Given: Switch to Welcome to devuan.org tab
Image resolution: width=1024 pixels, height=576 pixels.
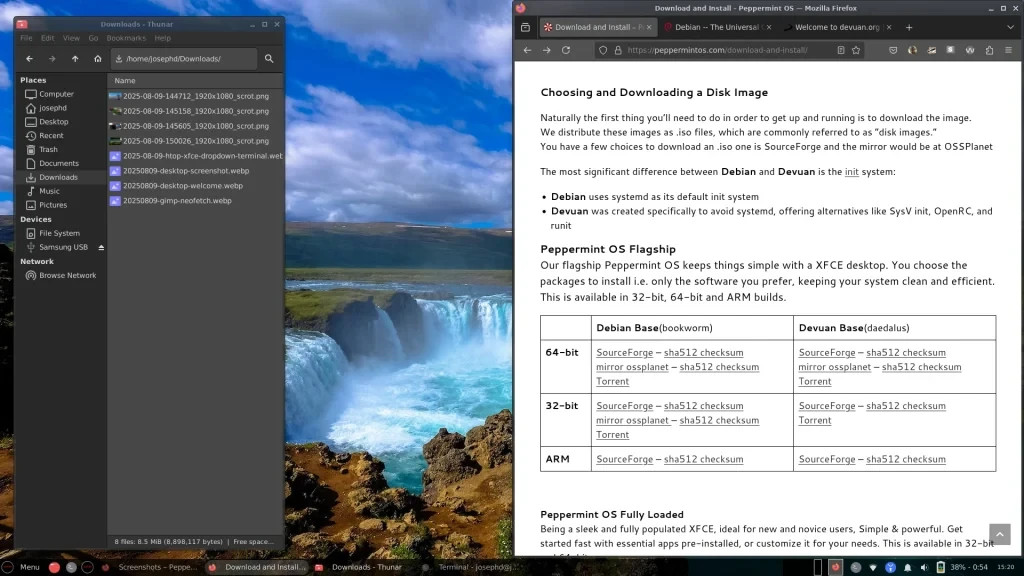Looking at the screenshot, I should (x=838, y=27).
